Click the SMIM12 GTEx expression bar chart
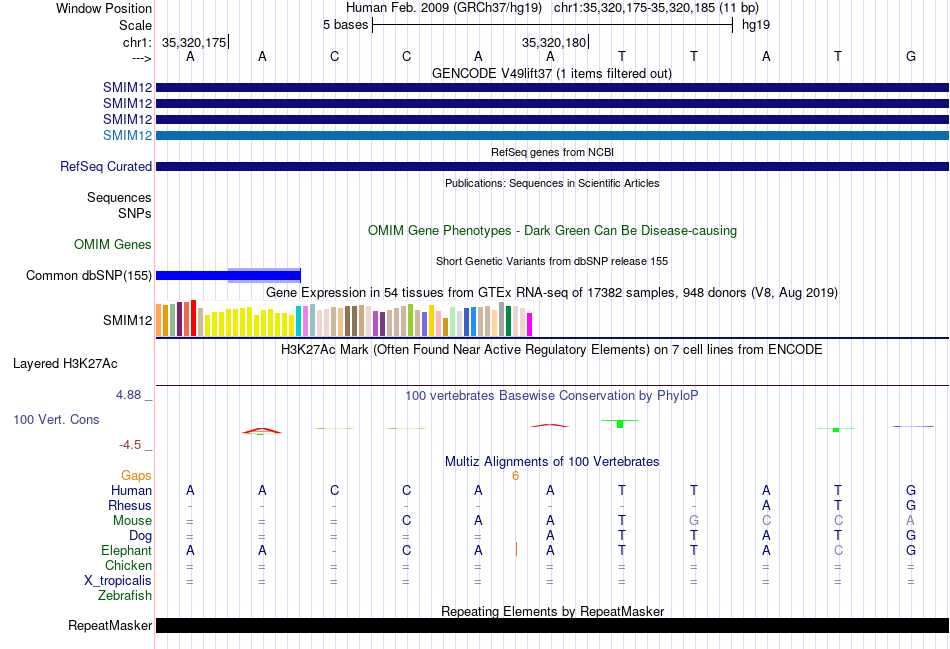This screenshot has height=649, width=950. click(344, 318)
